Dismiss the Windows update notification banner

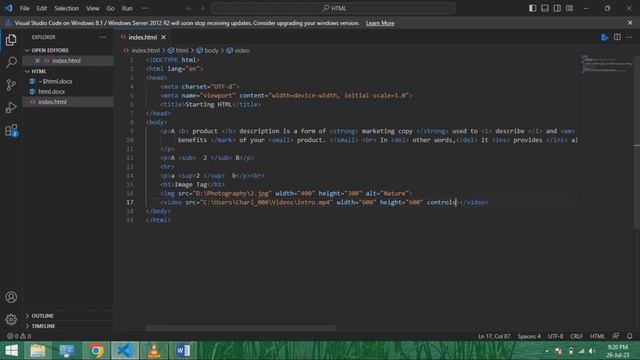[630, 23]
